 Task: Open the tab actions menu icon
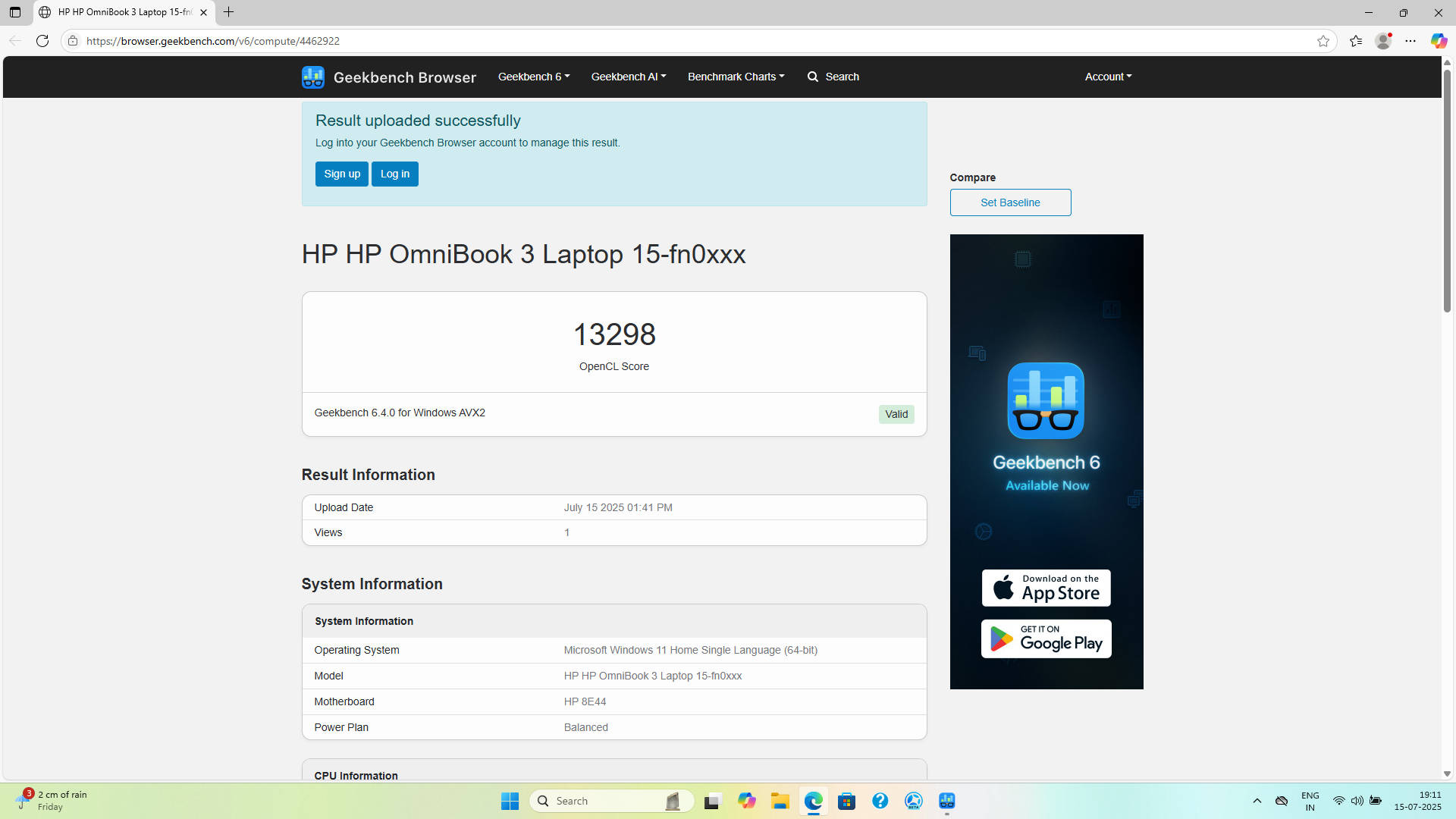point(15,12)
